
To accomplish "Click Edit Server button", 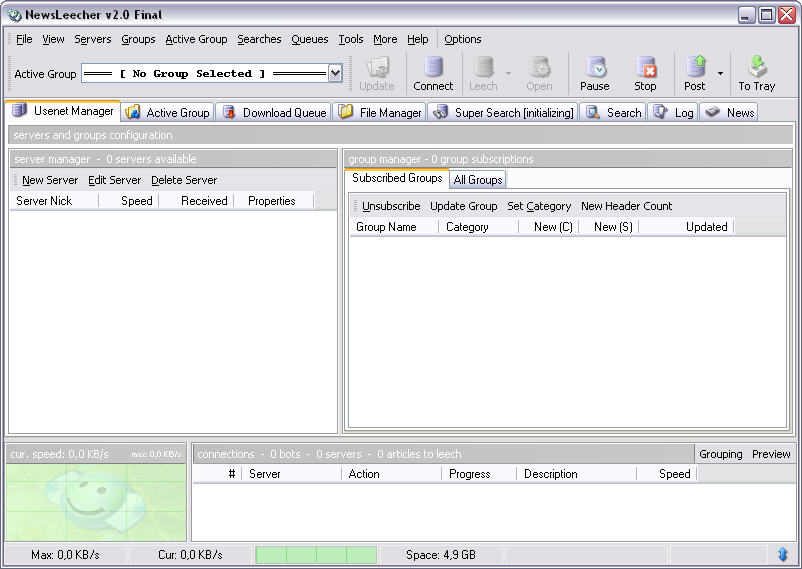I will (115, 180).
